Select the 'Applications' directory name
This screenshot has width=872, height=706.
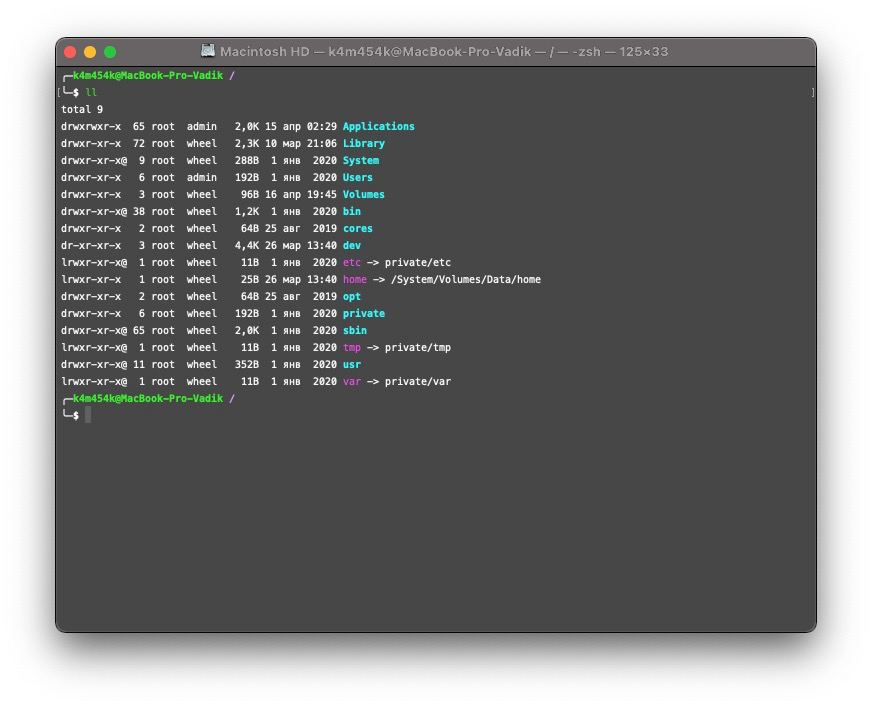[379, 126]
